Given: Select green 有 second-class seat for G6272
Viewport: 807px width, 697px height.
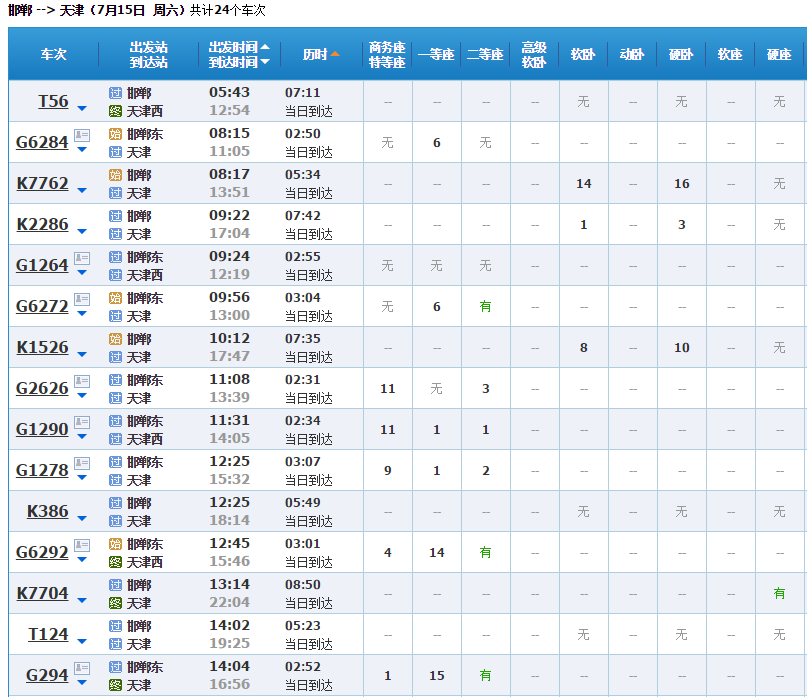Looking at the screenshot, I should click(485, 306).
